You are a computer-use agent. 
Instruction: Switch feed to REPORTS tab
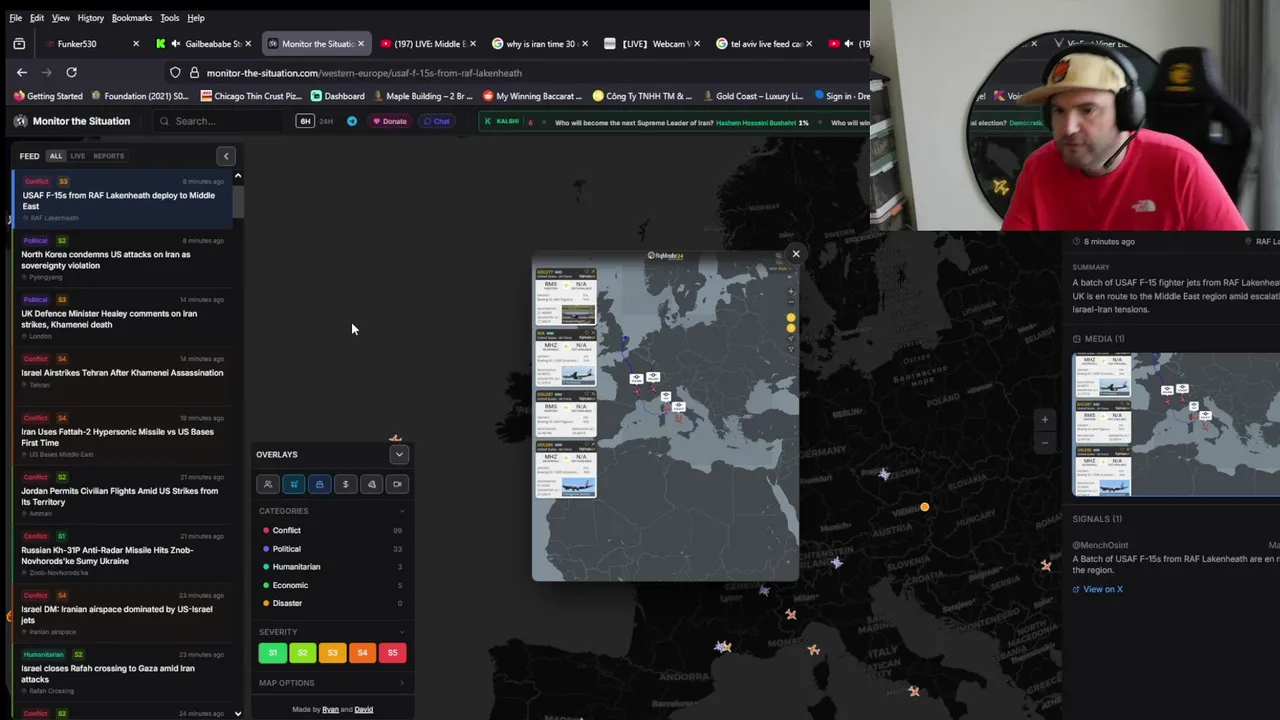tap(109, 156)
